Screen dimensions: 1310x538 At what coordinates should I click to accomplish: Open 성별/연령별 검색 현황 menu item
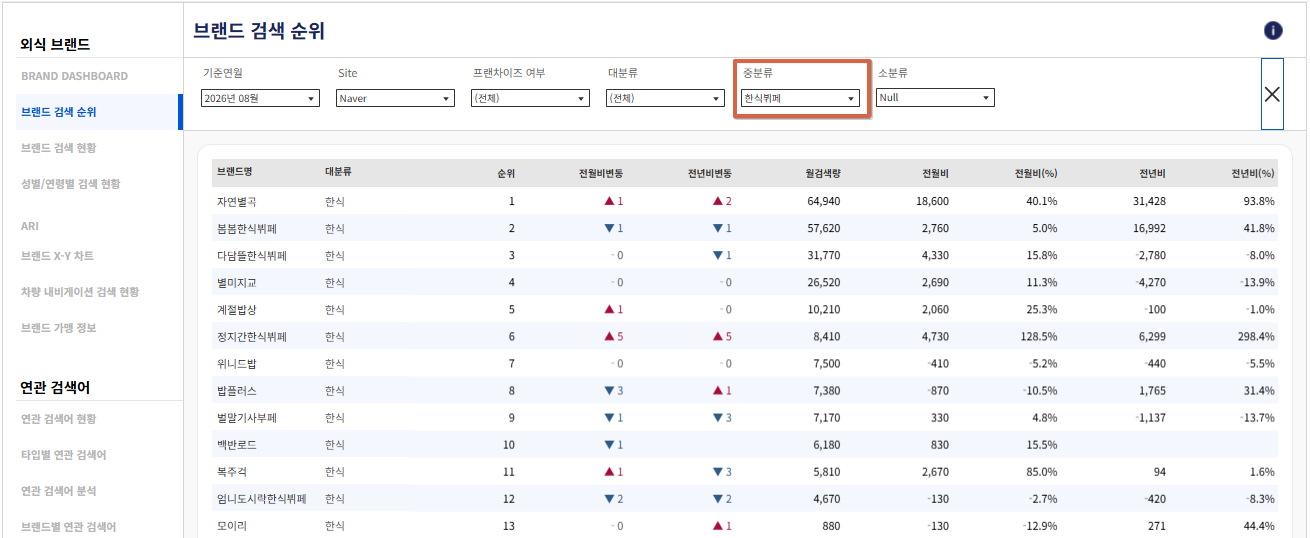pos(70,184)
